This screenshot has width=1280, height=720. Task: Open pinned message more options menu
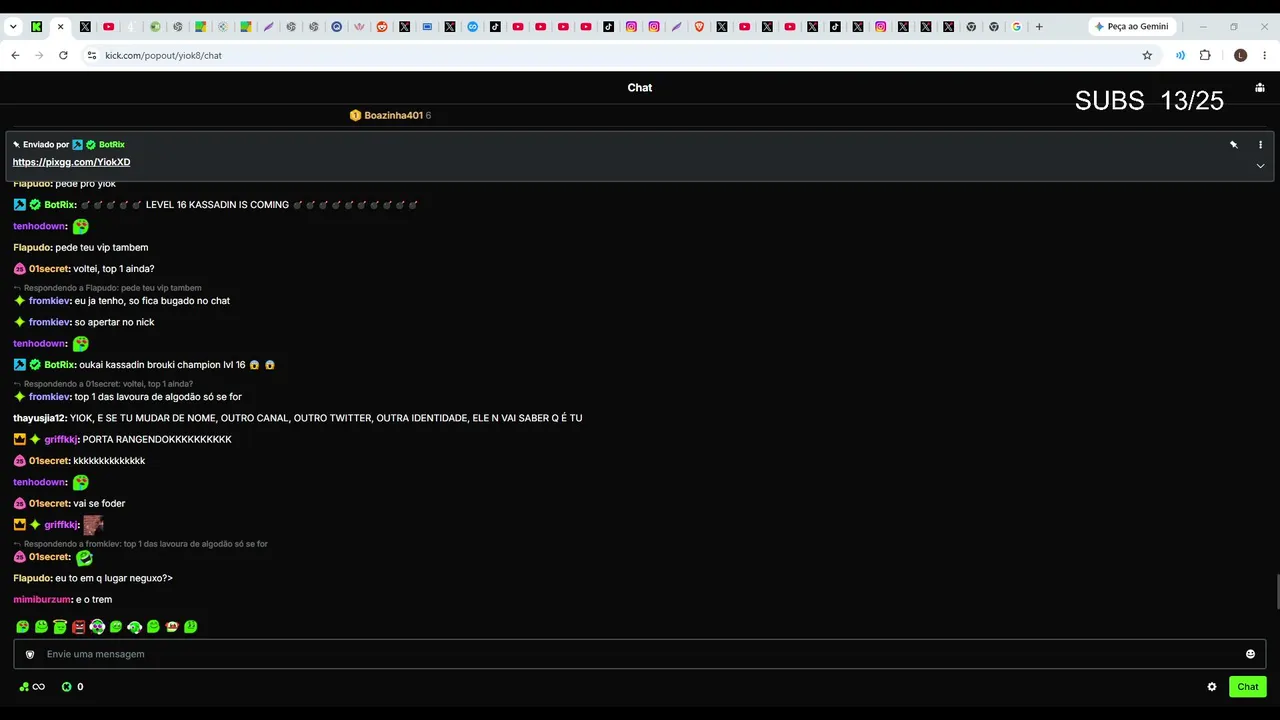pyautogui.click(x=1260, y=145)
